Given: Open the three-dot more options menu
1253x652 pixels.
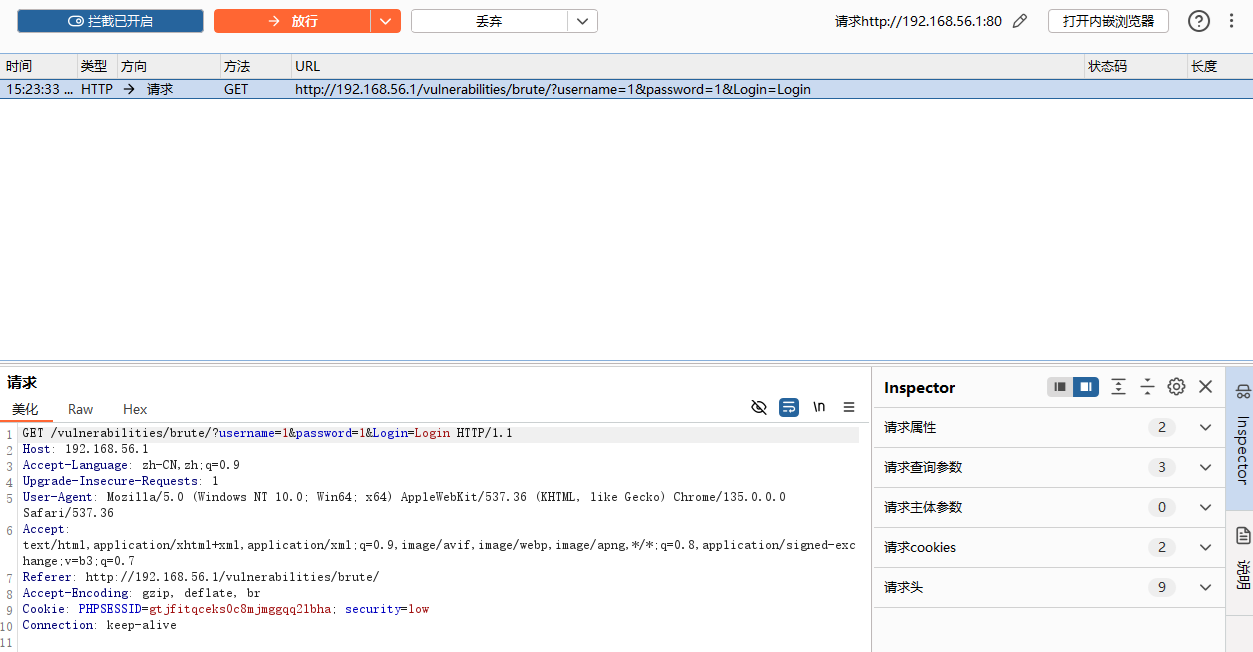Looking at the screenshot, I should point(1231,21).
